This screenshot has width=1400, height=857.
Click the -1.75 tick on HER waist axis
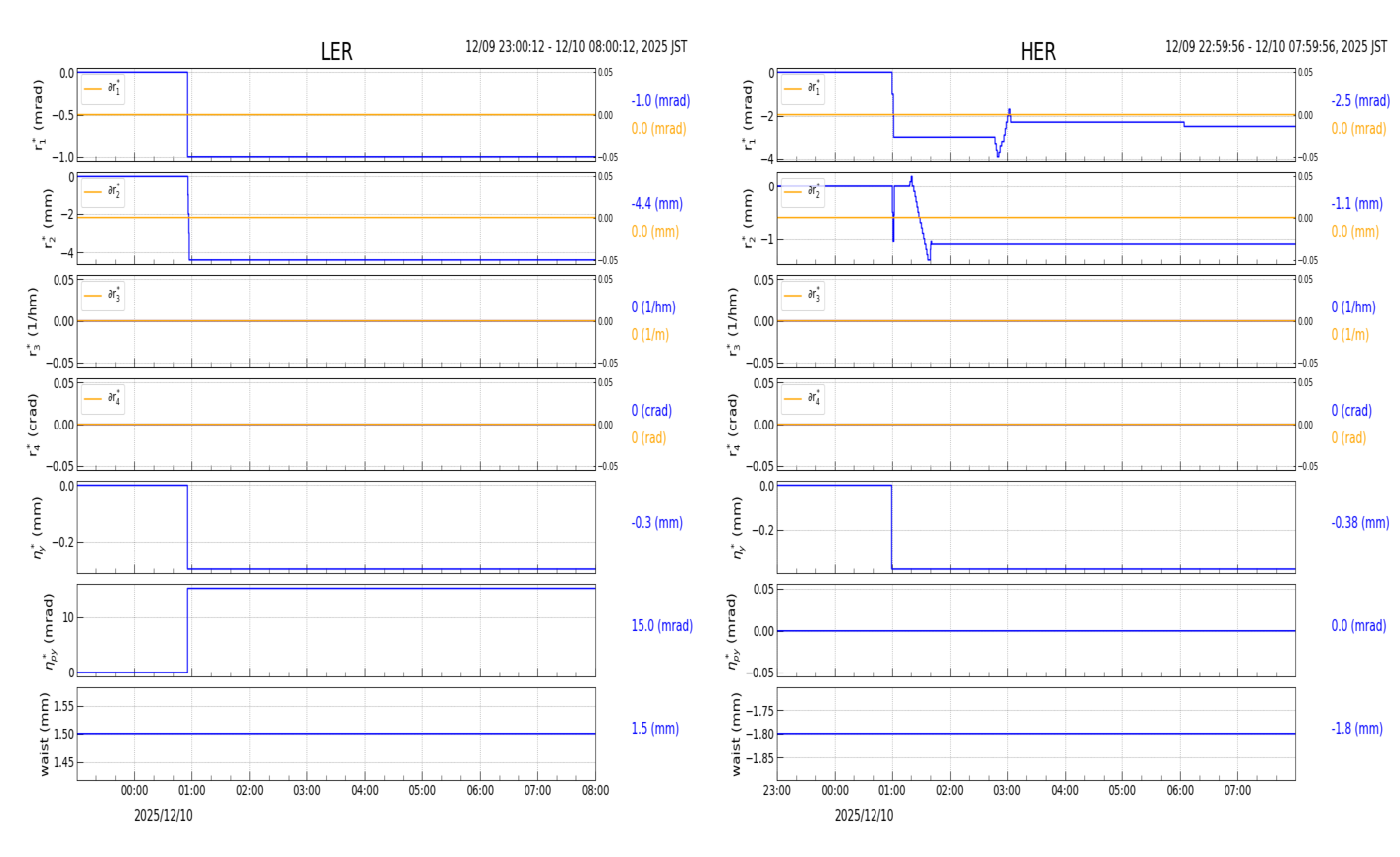point(760,711)
